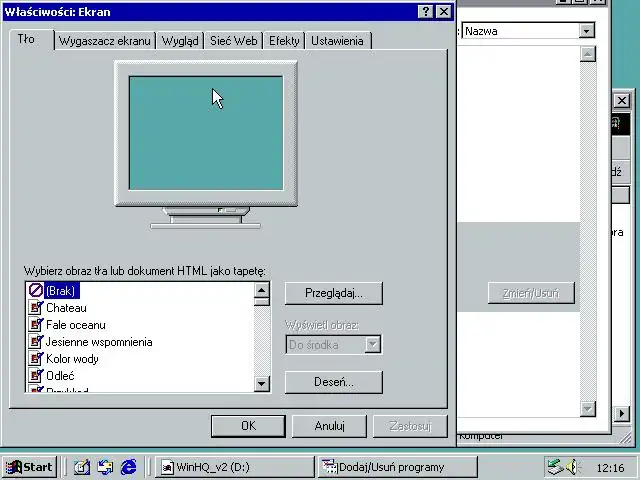640x480 pixels.
Task: Switch to the Wygaszacz ekranu tab
Action: 104,41
